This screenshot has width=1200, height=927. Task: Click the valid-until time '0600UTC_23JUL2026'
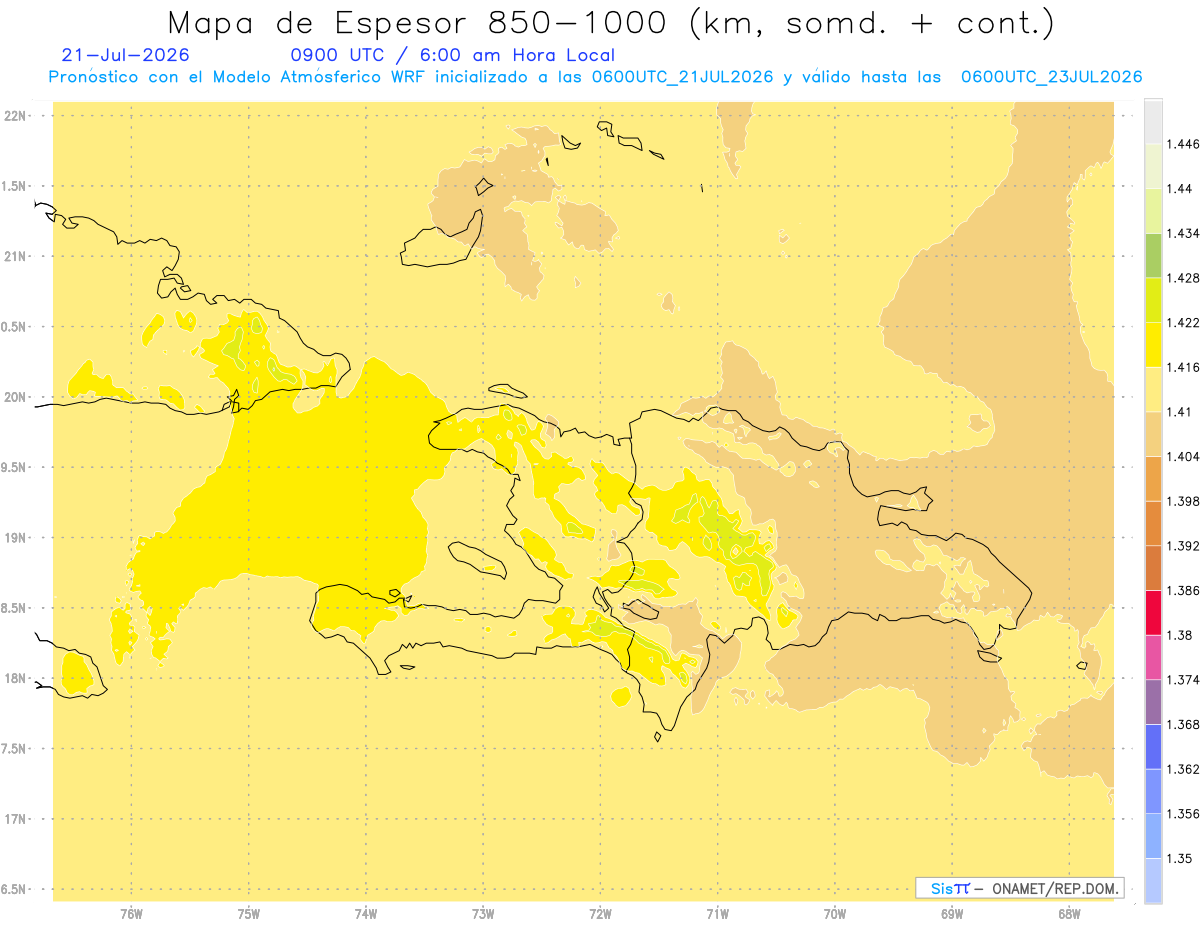click(1052, 77)
